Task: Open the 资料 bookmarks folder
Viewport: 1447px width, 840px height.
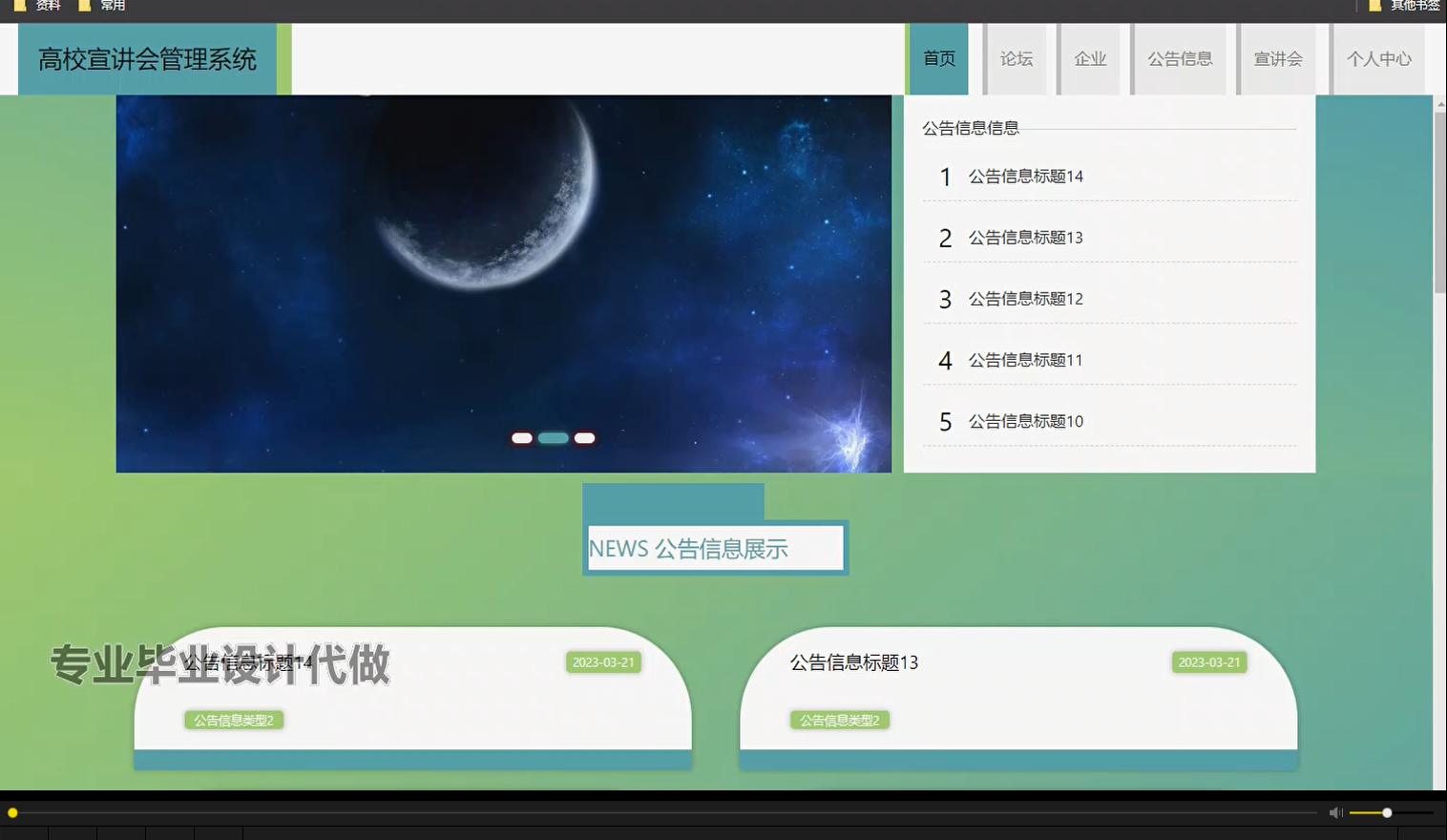Action: (44, 6)
